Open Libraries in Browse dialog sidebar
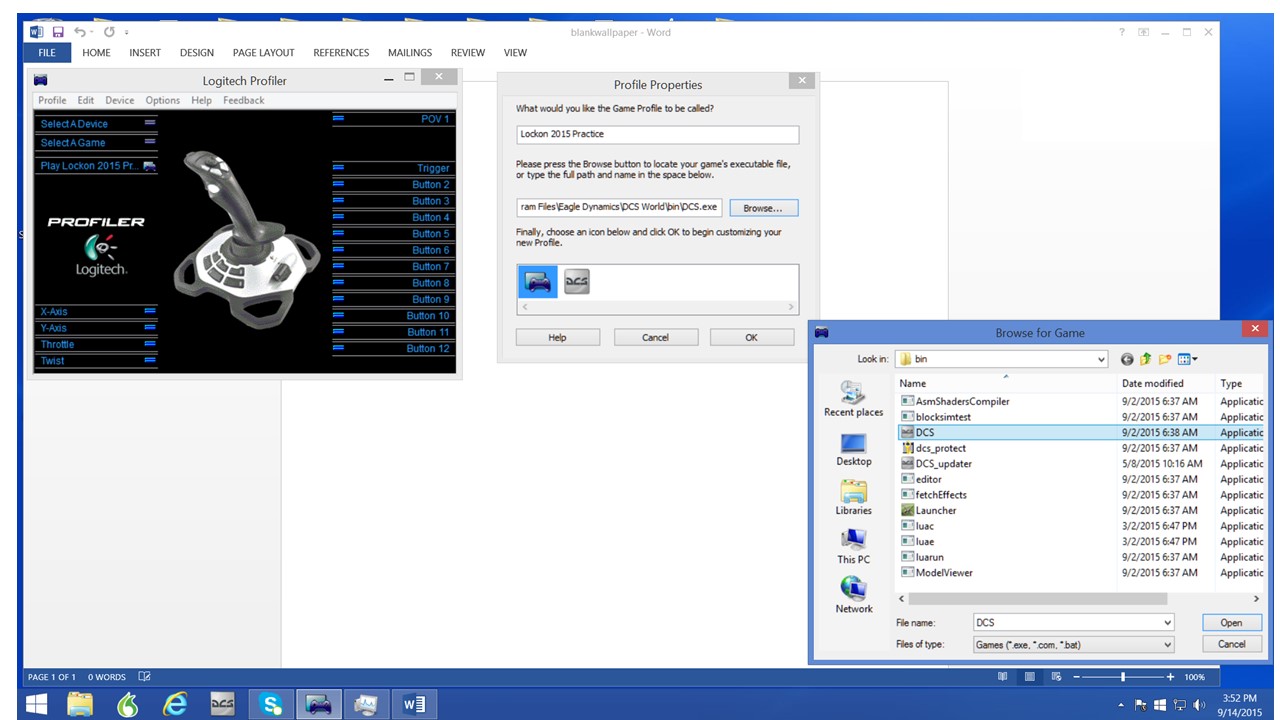 point(853,497)
